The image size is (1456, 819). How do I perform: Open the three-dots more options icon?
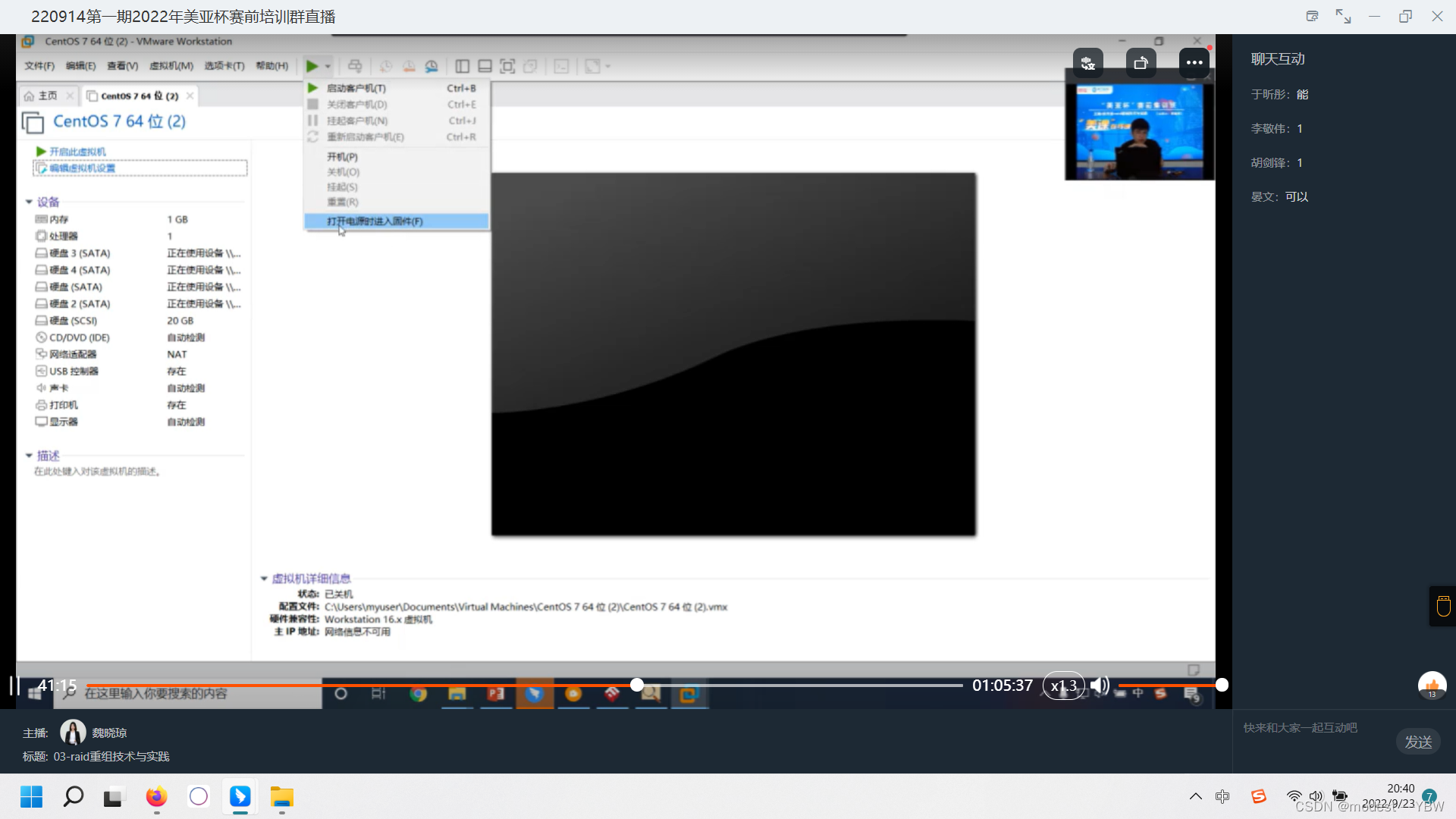[1194, 63]
